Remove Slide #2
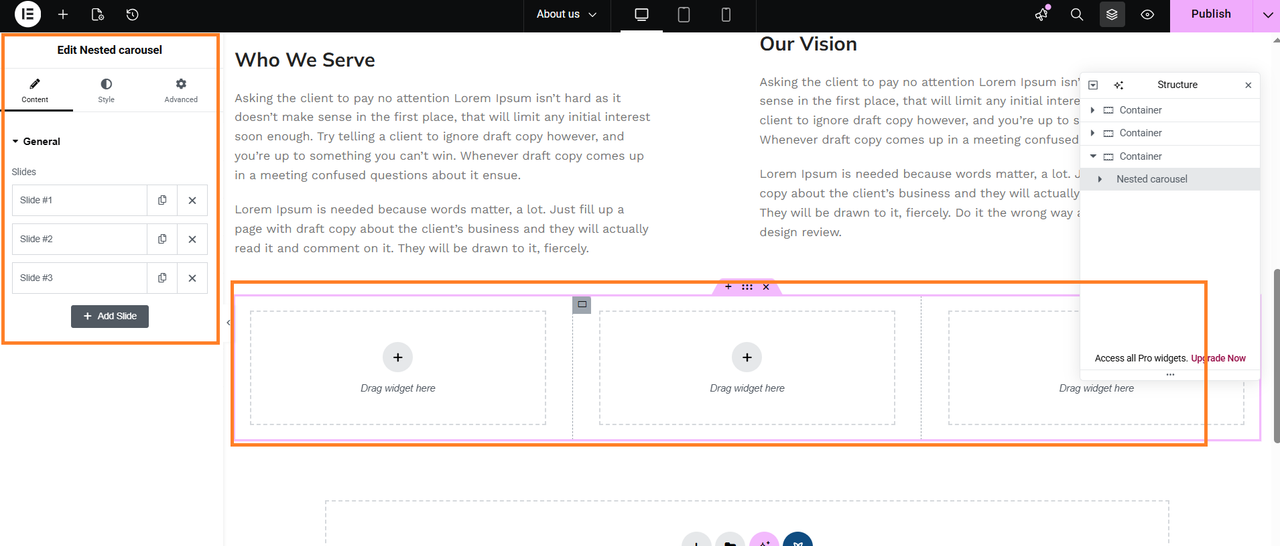Viewport: 1280px width, 546px height. coord(192,239)
